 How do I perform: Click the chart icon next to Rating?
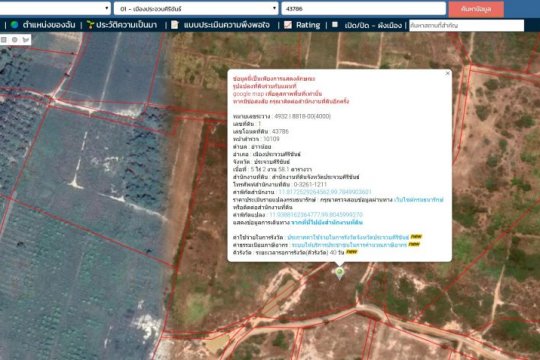coord(288,25)
